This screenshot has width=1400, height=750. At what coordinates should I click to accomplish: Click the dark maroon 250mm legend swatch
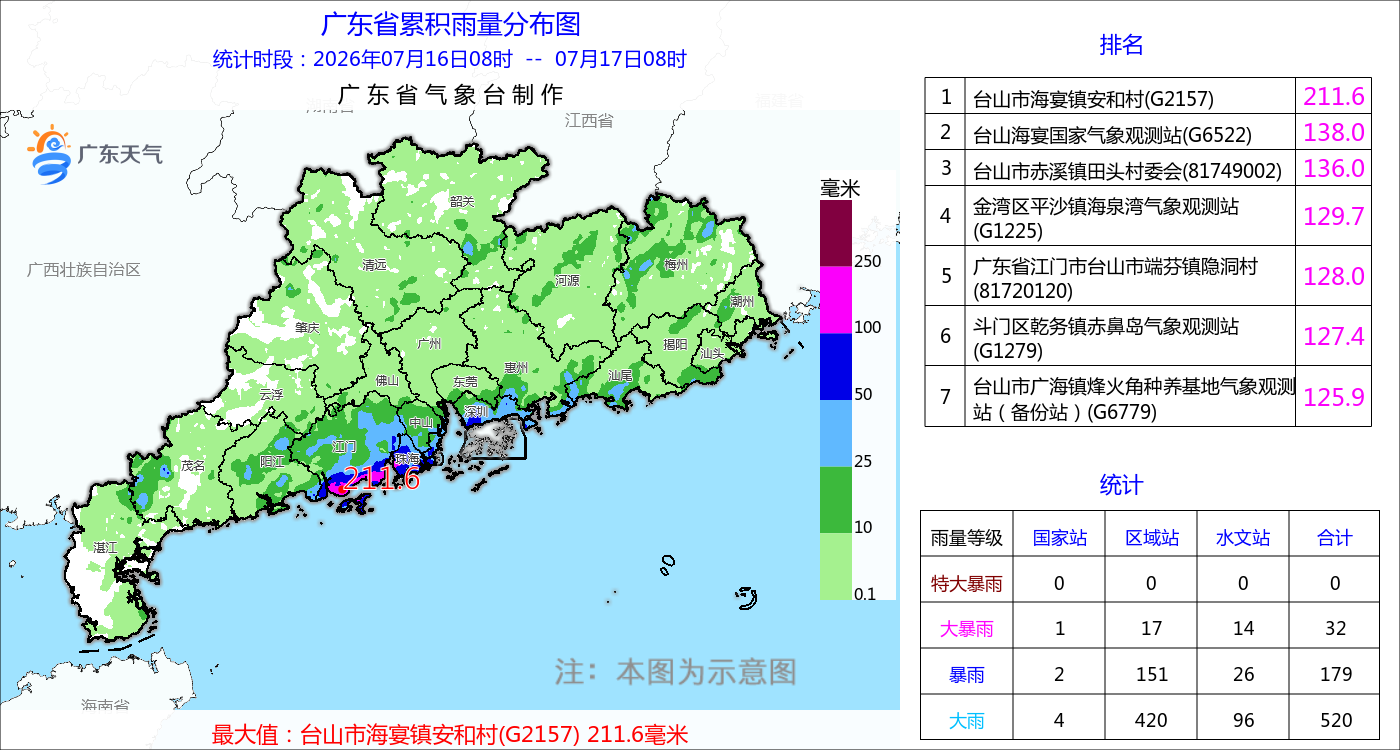coord(836,233)
